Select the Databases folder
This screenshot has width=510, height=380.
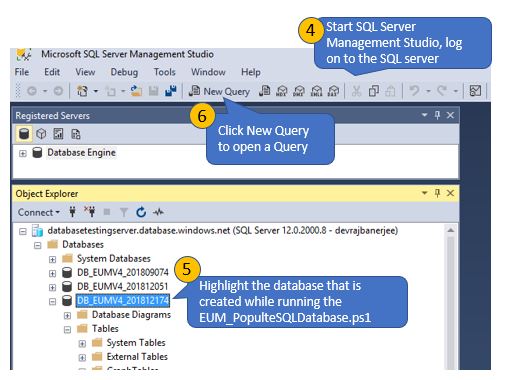(83, 245)
